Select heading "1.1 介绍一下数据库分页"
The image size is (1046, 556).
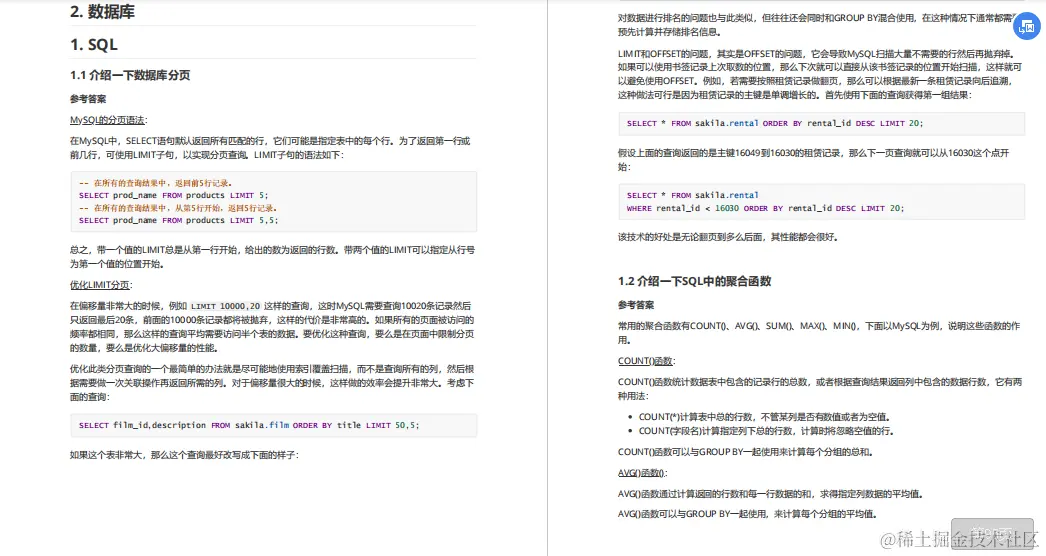coord(130,75)
